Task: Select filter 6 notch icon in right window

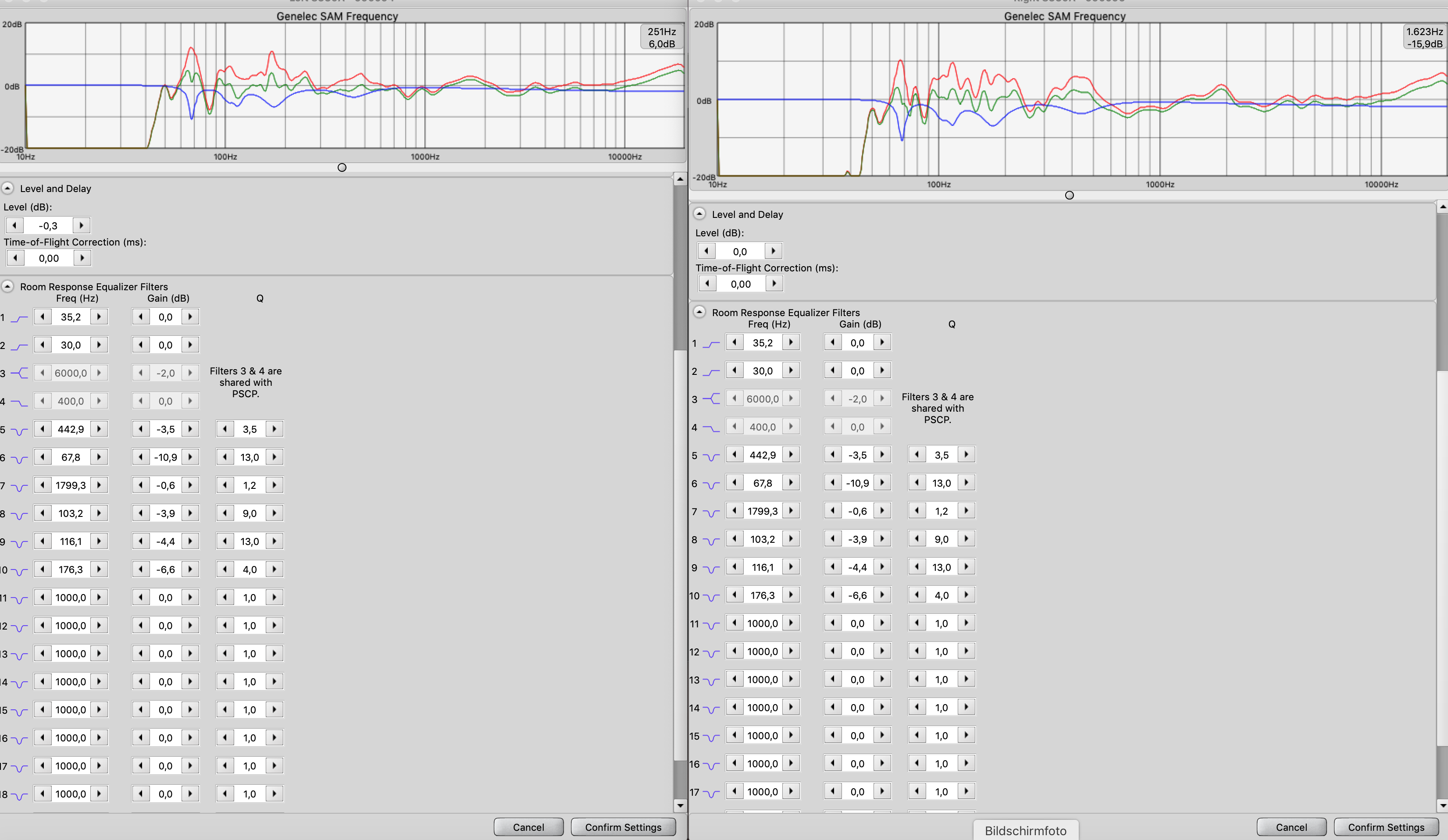Action: pos(711,484)
